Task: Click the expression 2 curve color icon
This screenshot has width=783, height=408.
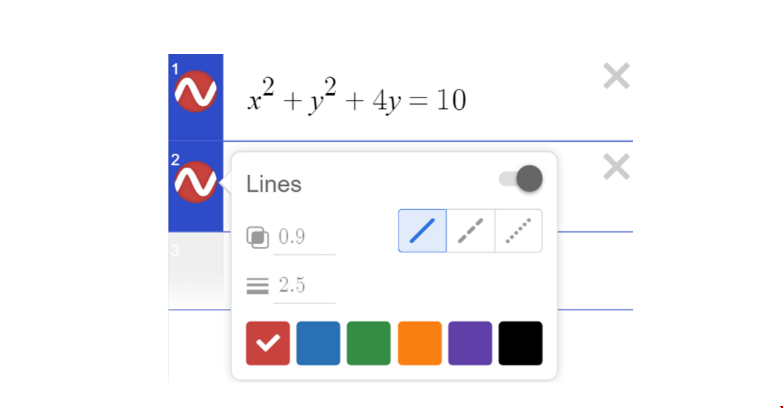Action: point(195,181)
